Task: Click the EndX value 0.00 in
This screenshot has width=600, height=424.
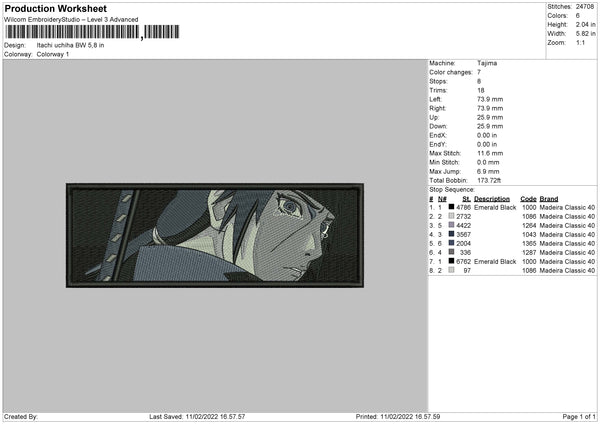Action: (x=487, y=135)
